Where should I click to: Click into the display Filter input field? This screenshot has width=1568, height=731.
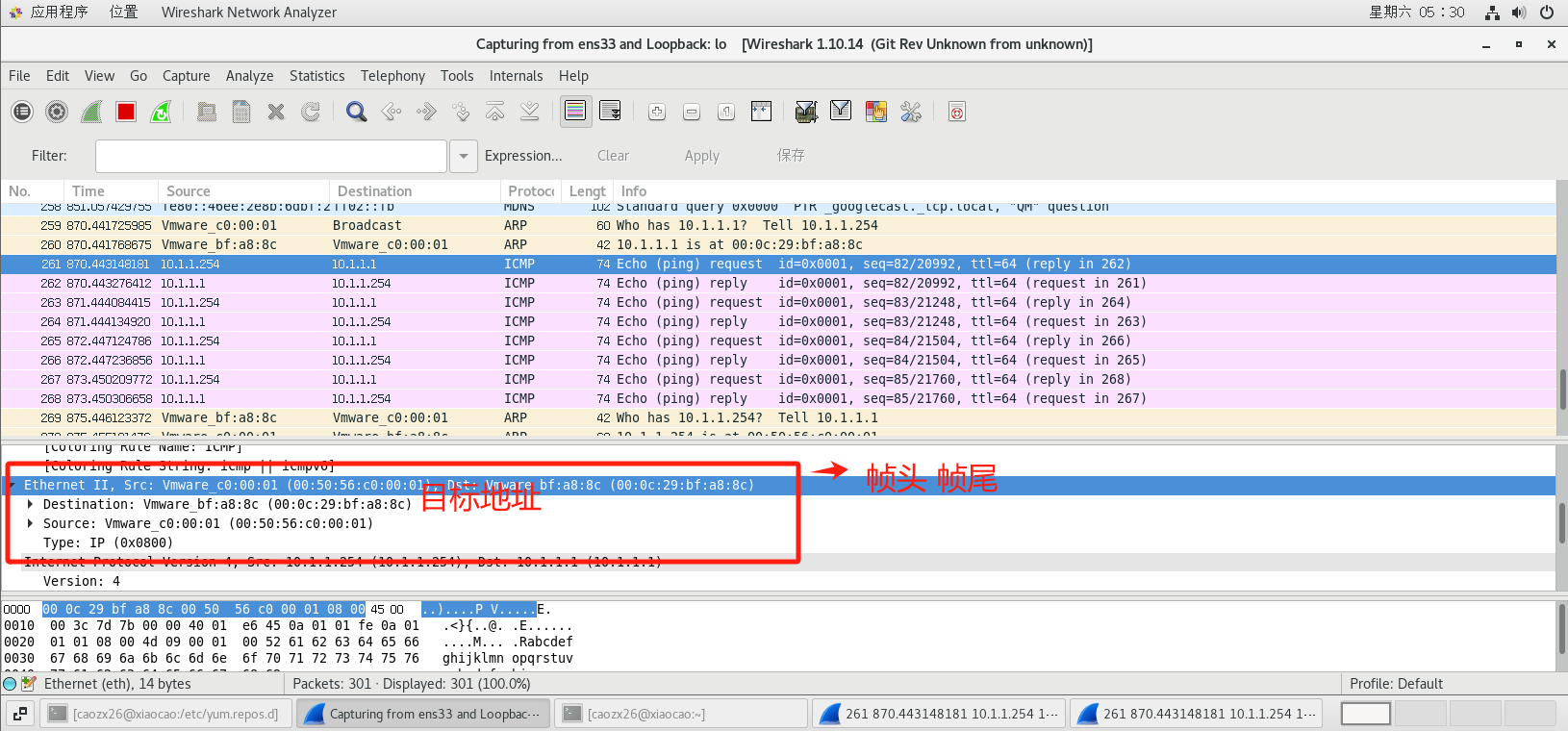(271, 156)
